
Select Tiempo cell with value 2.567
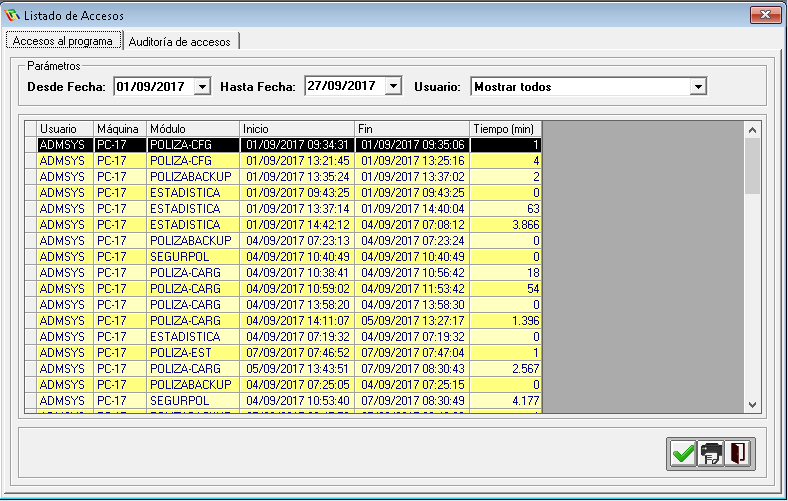[506, 369]
